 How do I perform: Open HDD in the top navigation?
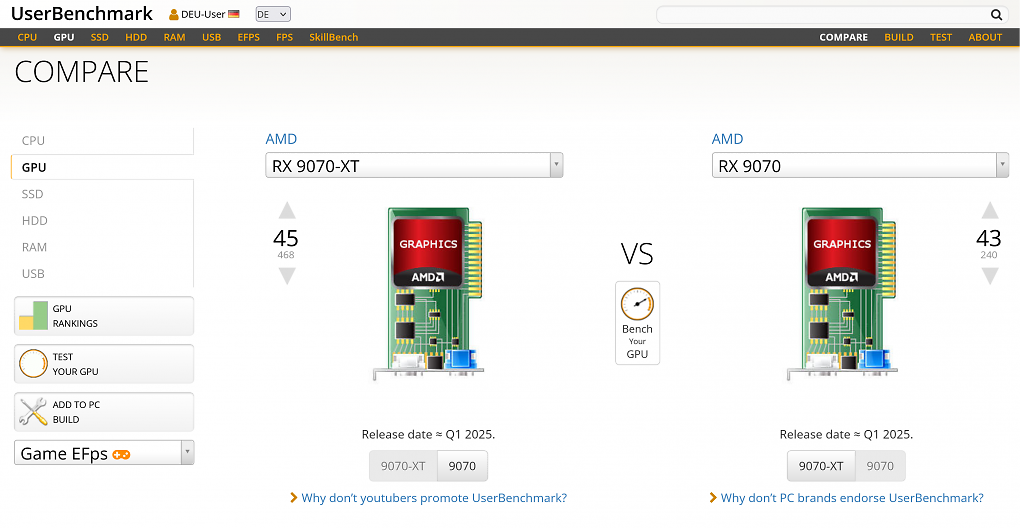click(x=136, y=38)
